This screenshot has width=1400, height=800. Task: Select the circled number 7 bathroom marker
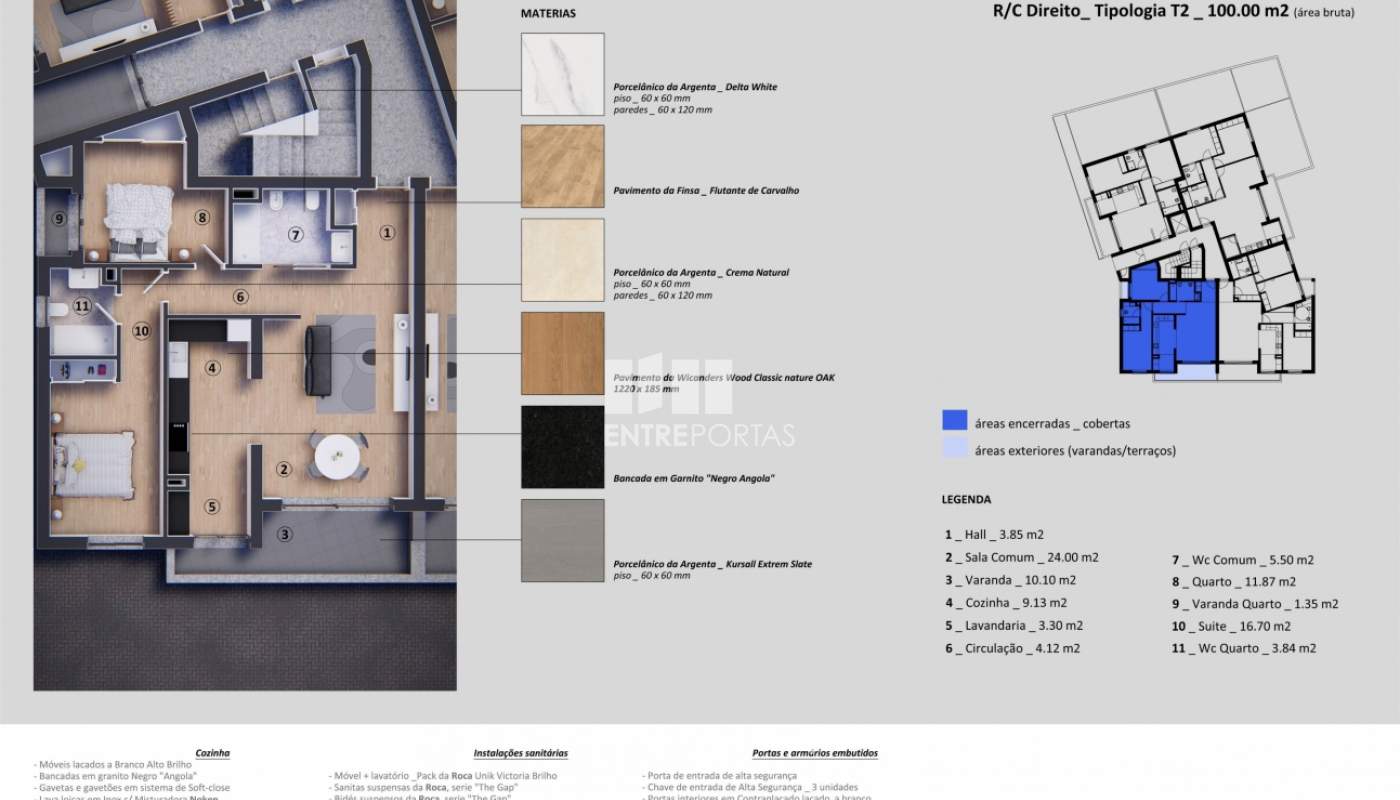(295, 235)
